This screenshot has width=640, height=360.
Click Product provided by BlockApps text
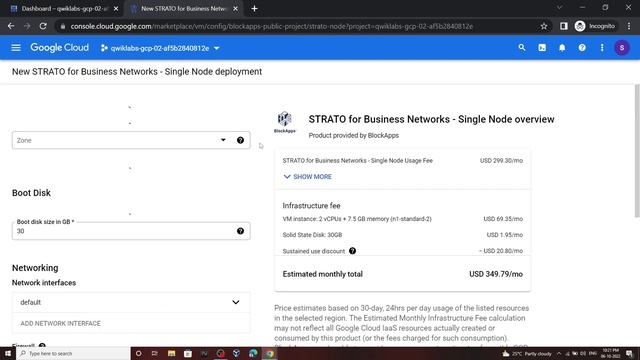[x=353, y=136]
